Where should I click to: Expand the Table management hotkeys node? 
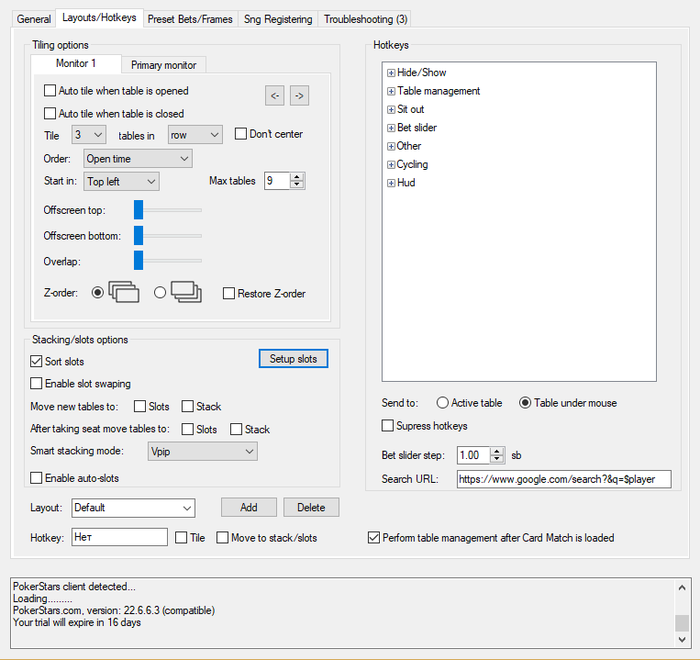[391, 91]
